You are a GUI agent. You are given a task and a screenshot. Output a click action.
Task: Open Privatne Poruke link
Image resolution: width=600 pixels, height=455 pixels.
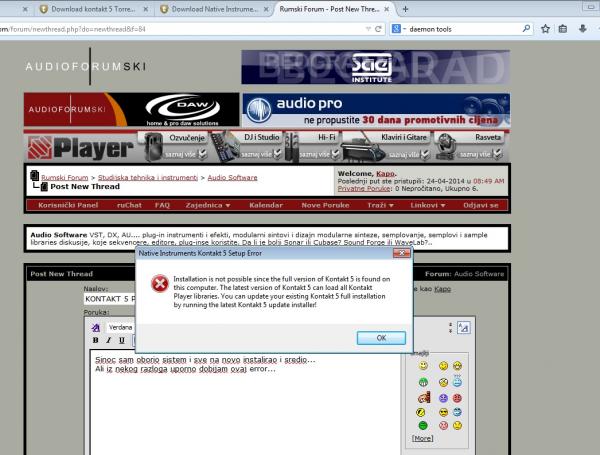pyautogui.click(x=364, y=188)
